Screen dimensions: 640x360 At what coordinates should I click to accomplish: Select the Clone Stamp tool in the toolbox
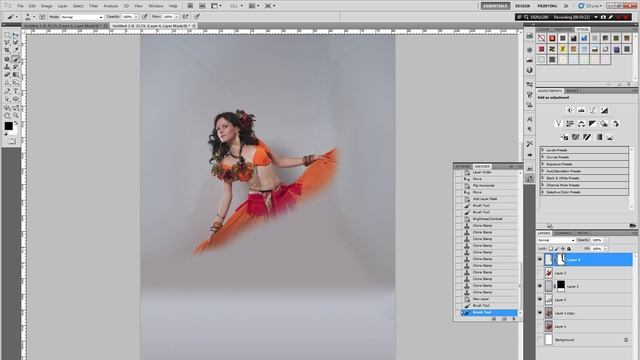pyautogui.click(x=7, y=67)
